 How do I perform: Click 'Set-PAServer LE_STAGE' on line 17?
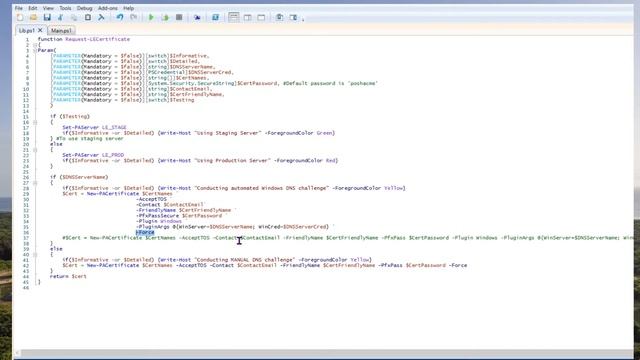94,127
